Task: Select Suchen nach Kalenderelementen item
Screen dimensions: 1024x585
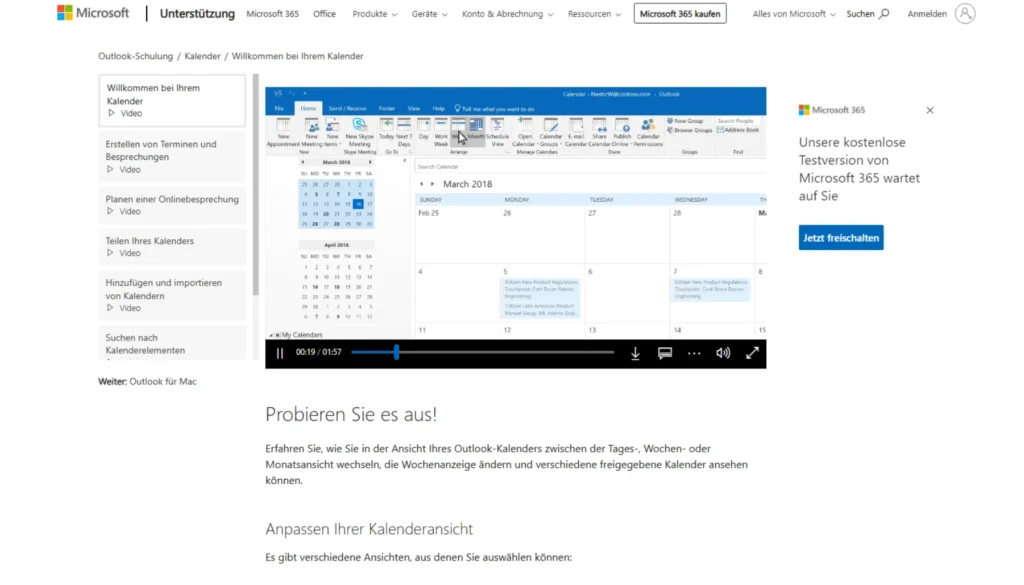Action: click(x=172, y=343)
